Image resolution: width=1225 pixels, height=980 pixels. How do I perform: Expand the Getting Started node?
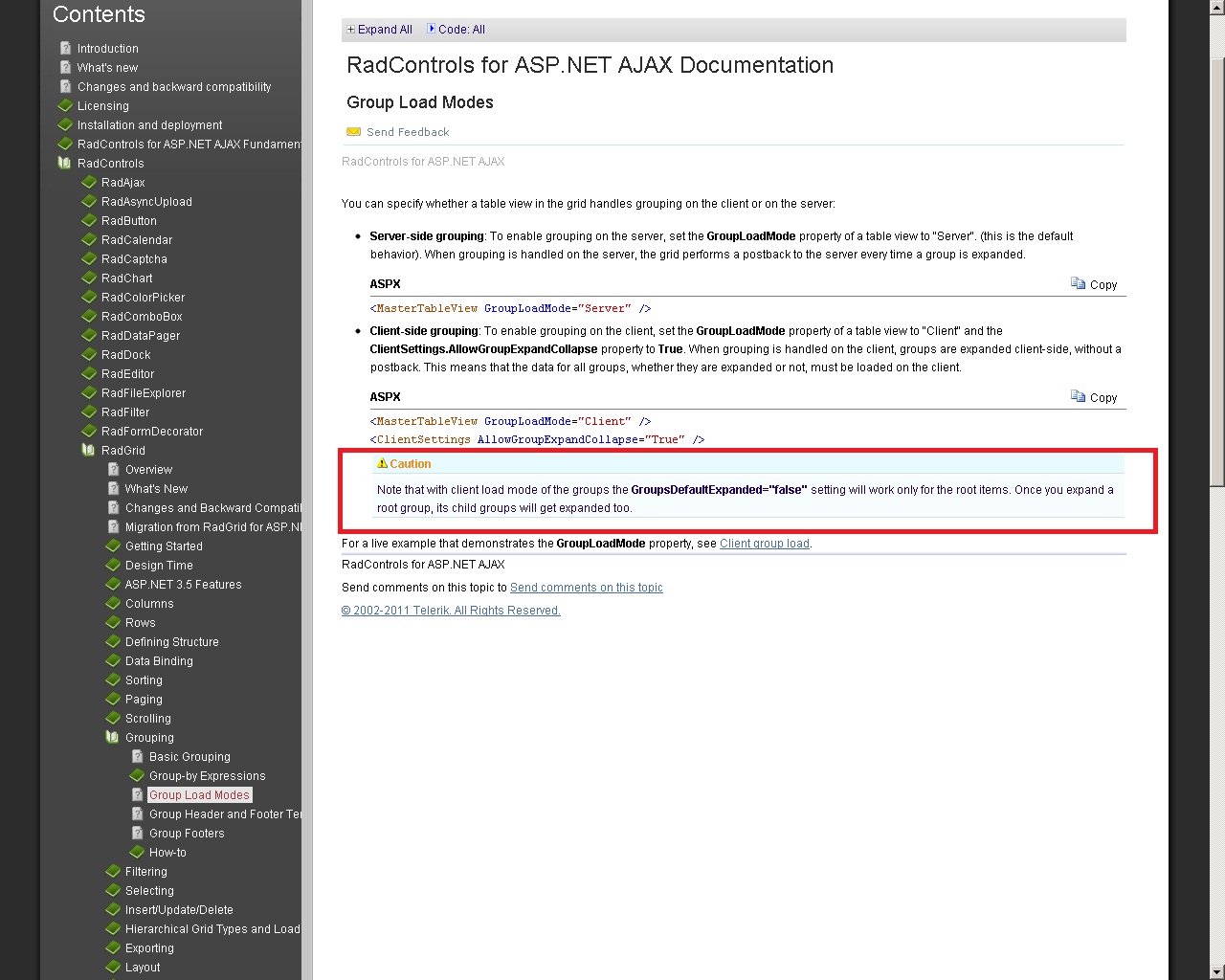point(113,546)
